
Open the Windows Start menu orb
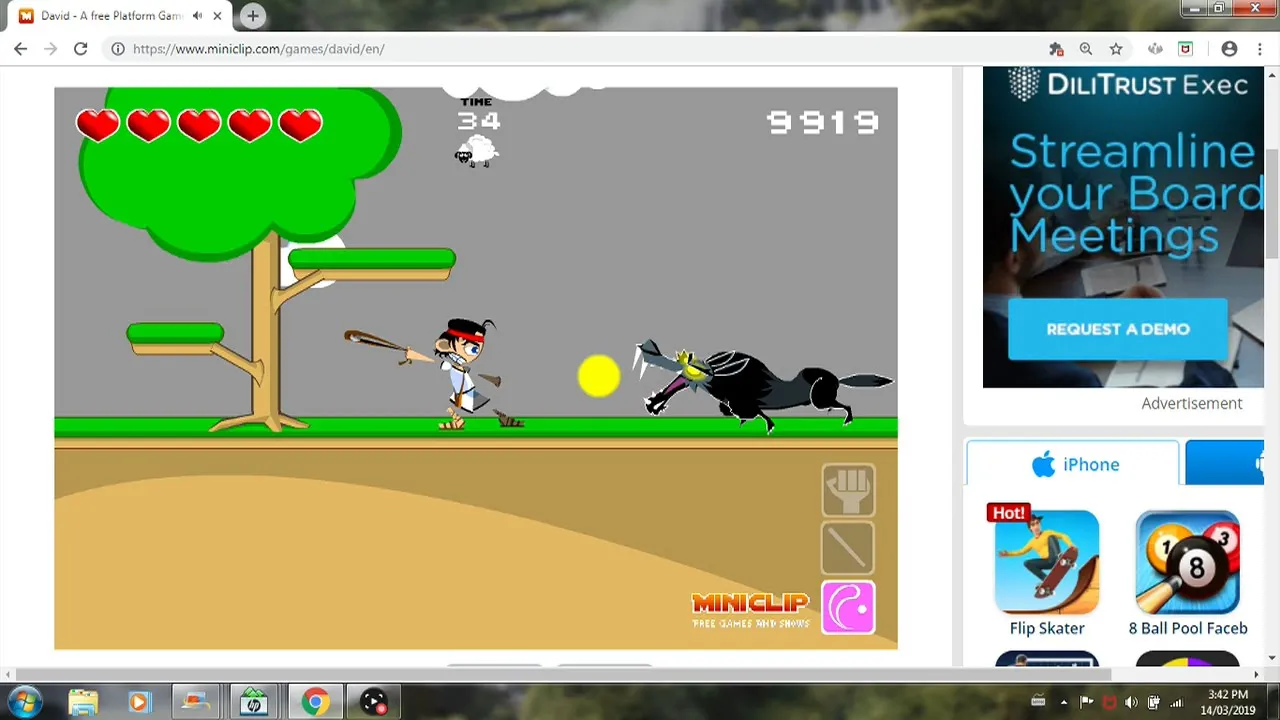coord(24,702)
